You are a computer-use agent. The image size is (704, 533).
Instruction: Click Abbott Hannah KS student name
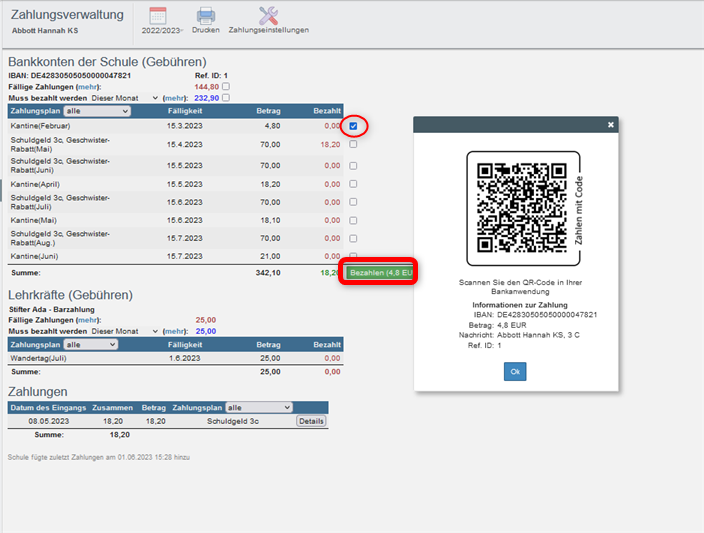point(45,31)
